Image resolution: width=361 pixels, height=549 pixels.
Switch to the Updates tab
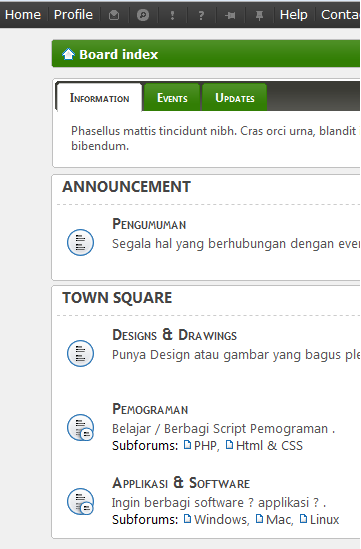tap(235, 98)
